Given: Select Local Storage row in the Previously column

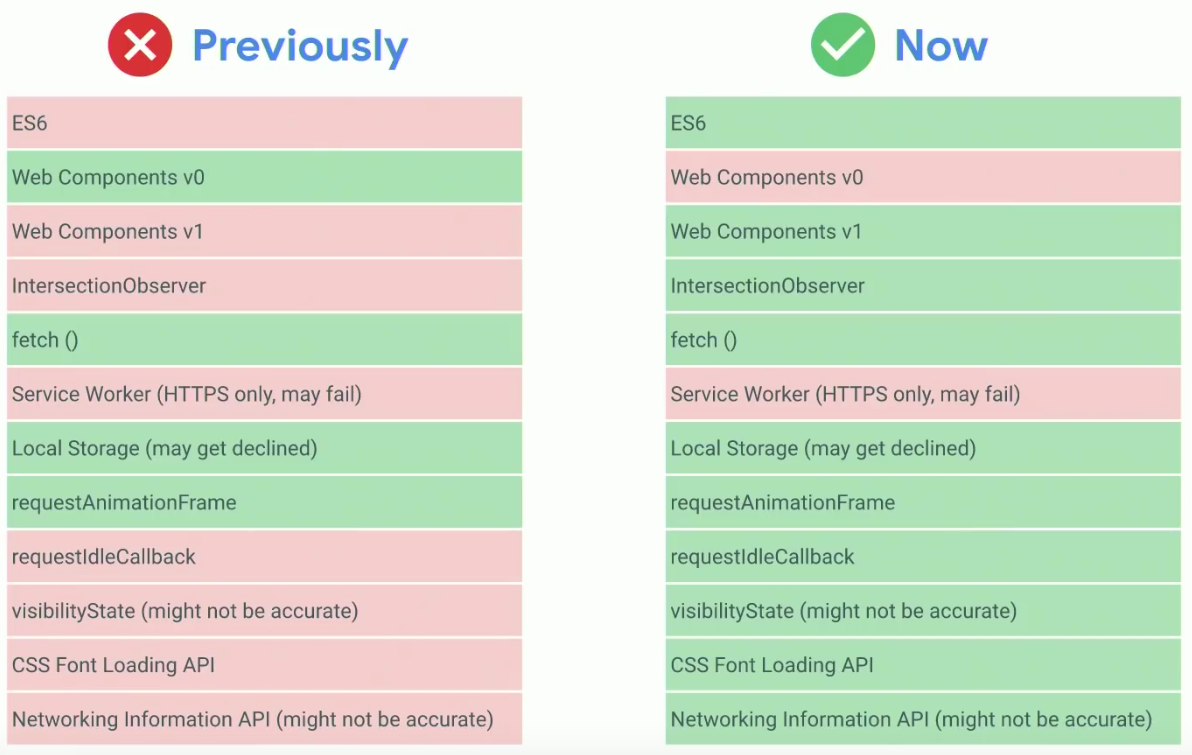Looking at the screenshot, I should [x=265, y=449].
